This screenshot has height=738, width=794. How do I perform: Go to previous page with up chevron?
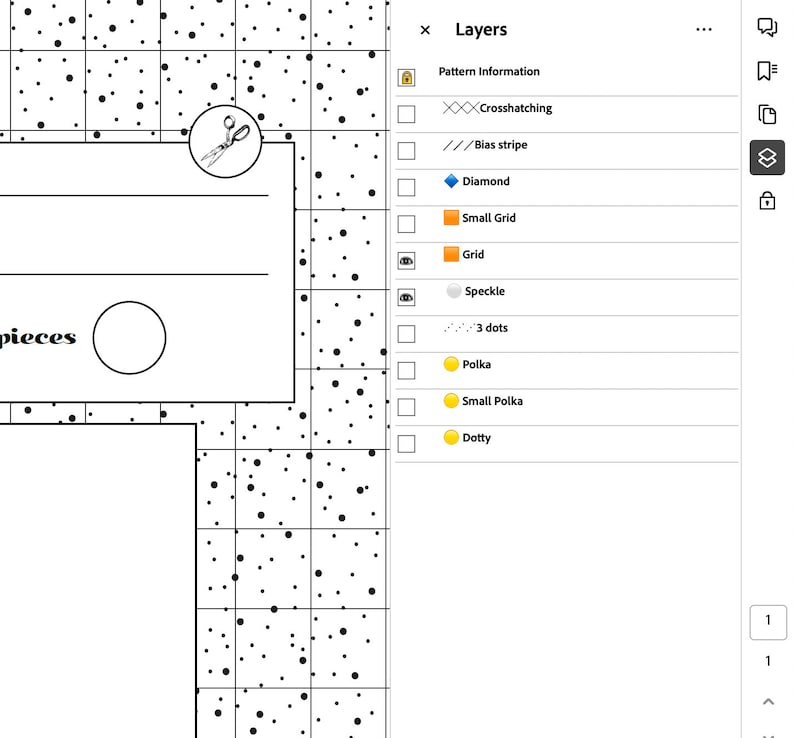[x=768, y=702]
